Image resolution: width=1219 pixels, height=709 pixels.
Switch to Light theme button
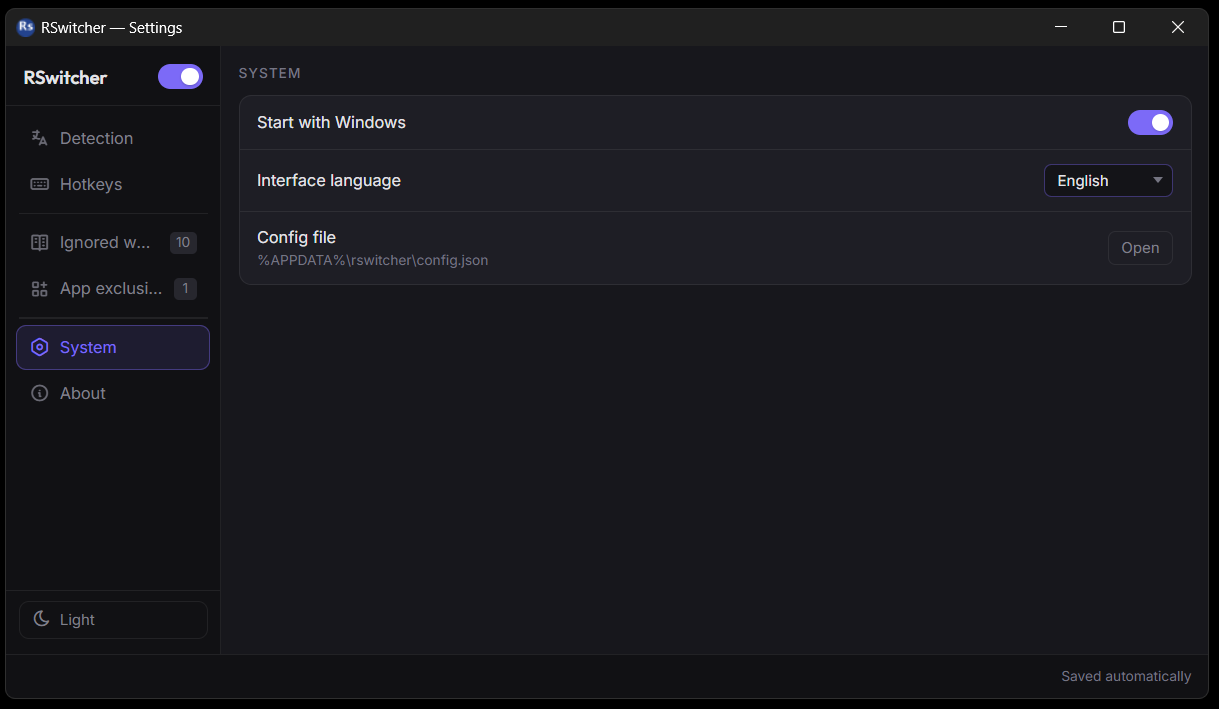click(113, 620)
